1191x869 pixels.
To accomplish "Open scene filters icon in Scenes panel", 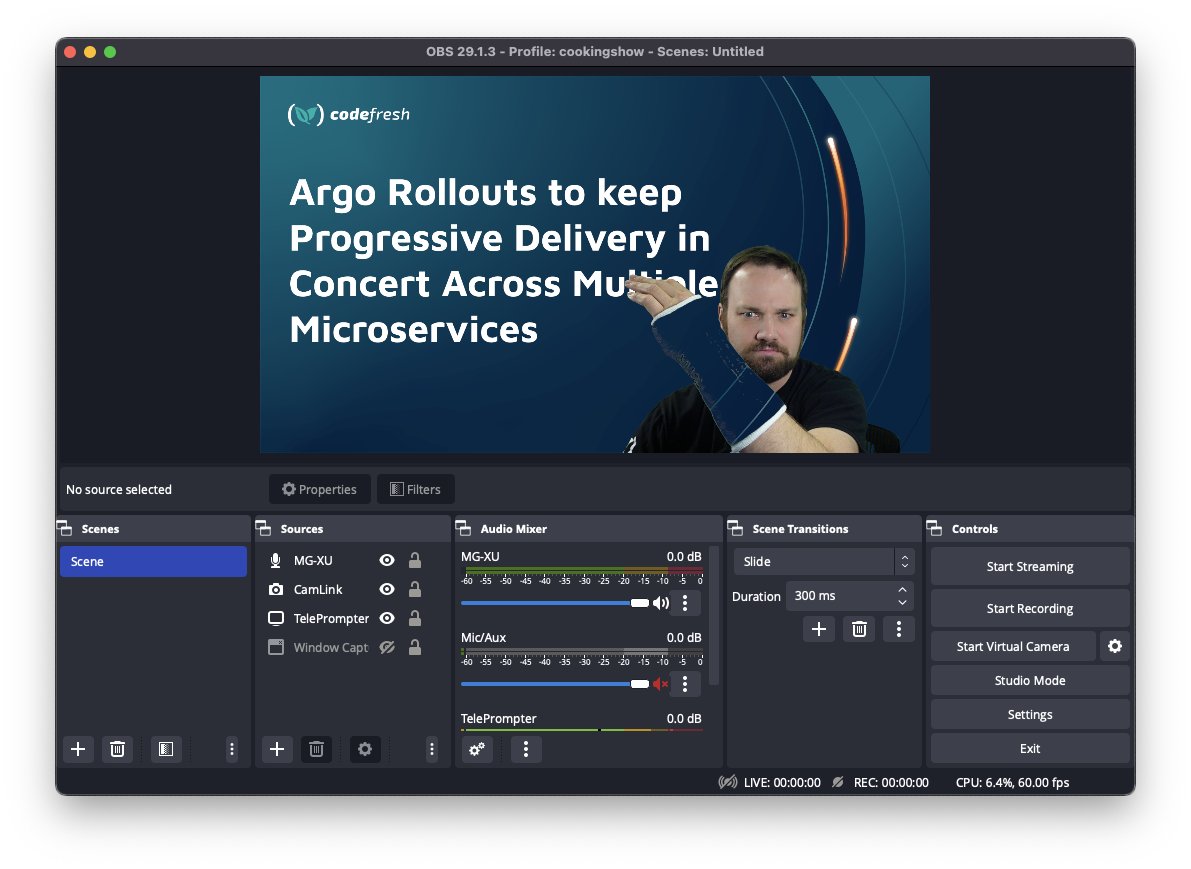I will pyautogui.click(x=166, y=749).
